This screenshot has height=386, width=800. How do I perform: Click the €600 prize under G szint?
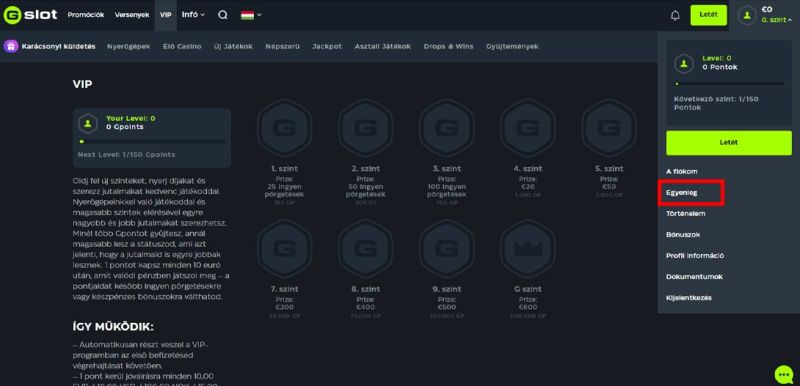[528, 307]
